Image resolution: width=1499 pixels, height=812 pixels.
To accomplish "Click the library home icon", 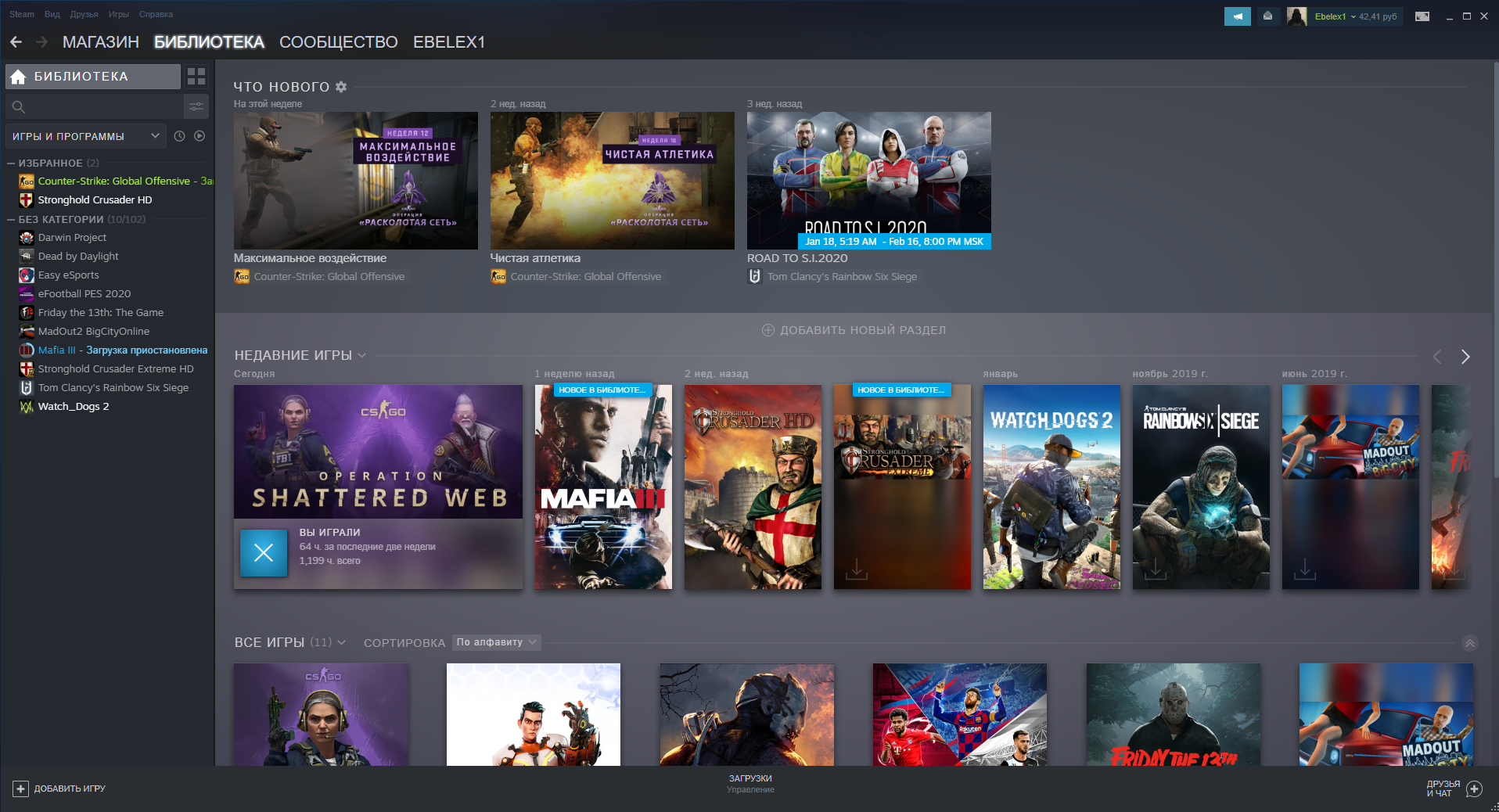I will (18, 77).
